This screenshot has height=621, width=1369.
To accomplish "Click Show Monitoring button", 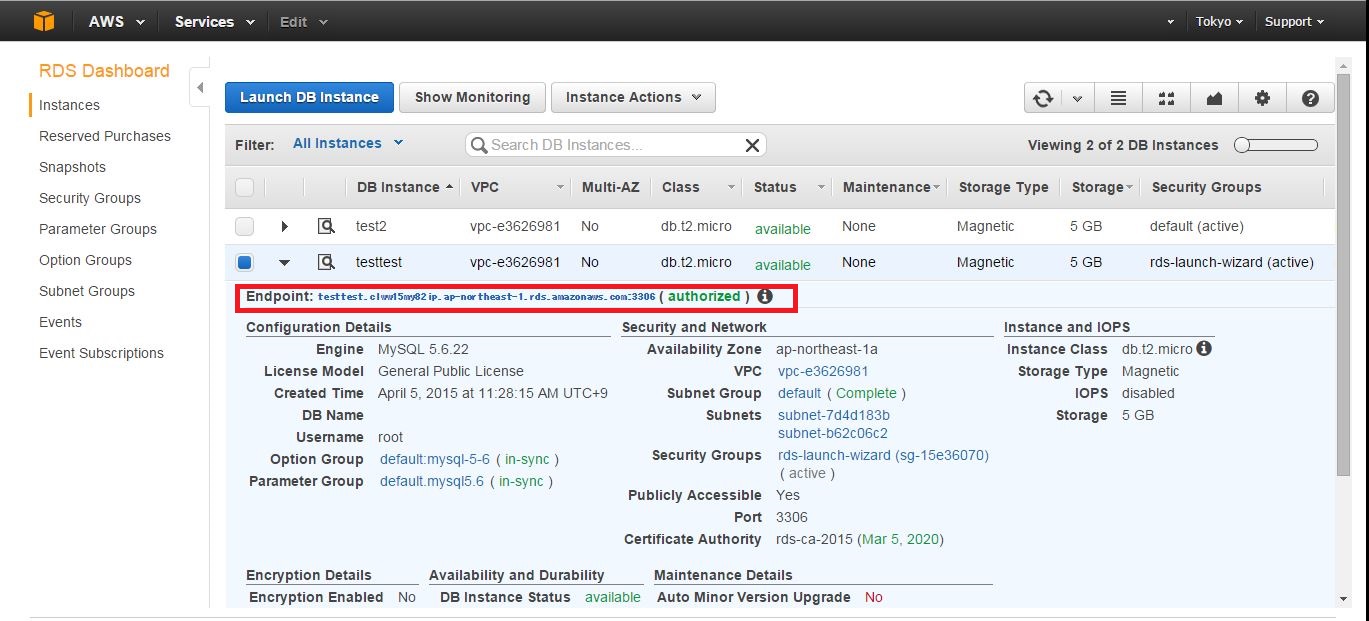I will pos(472,97).
